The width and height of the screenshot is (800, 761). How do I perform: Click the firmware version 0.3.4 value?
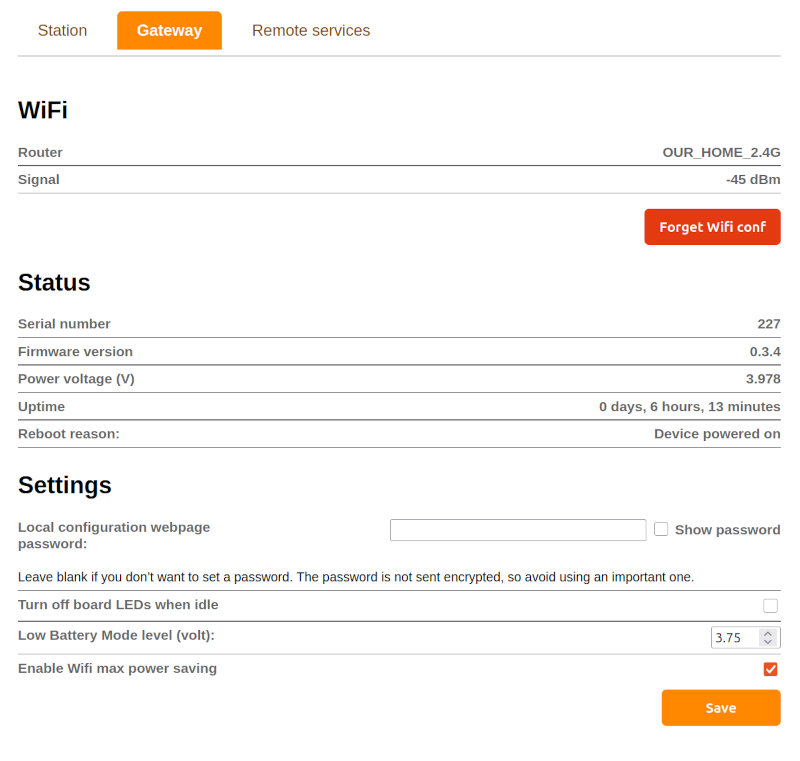[765, 352]
